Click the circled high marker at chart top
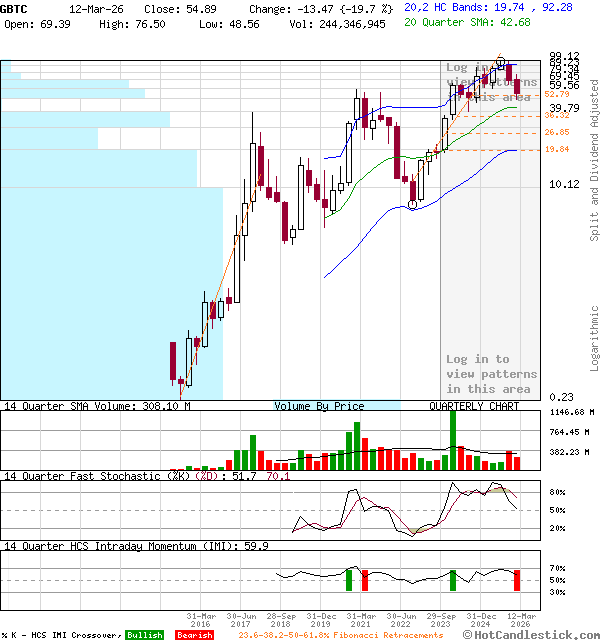This screenshot has width=600, height=640. 501,61
